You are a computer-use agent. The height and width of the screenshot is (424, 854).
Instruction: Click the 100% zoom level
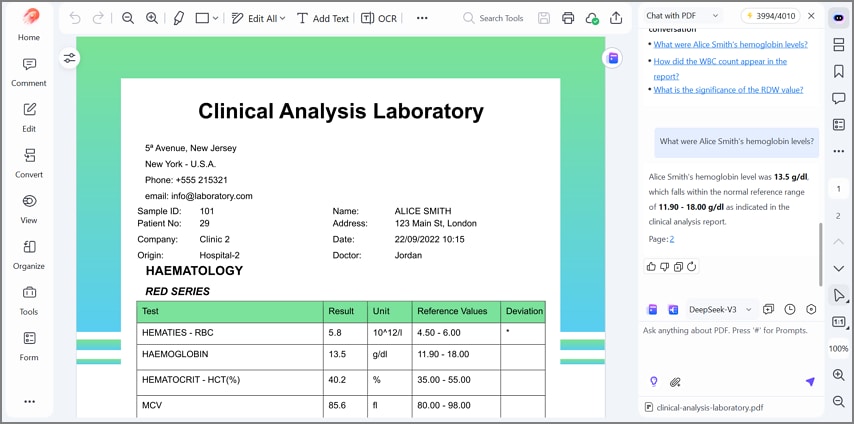[x=839, y=348]
